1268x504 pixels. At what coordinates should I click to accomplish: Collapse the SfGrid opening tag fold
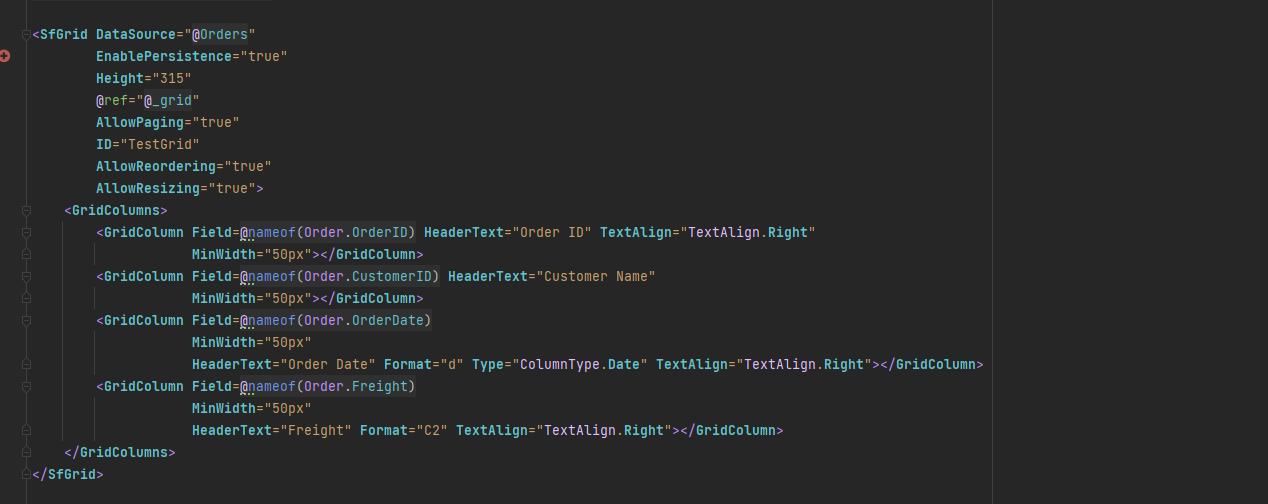pos(26,34)
